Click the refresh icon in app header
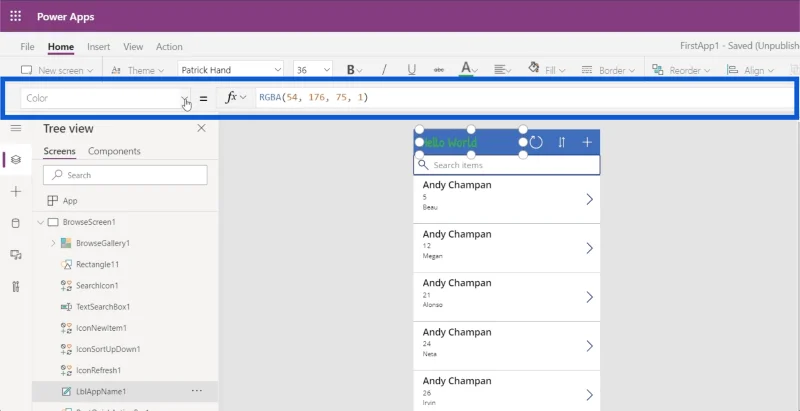Image resolution: width=800 pixels, height=411 pixels. 536,142
